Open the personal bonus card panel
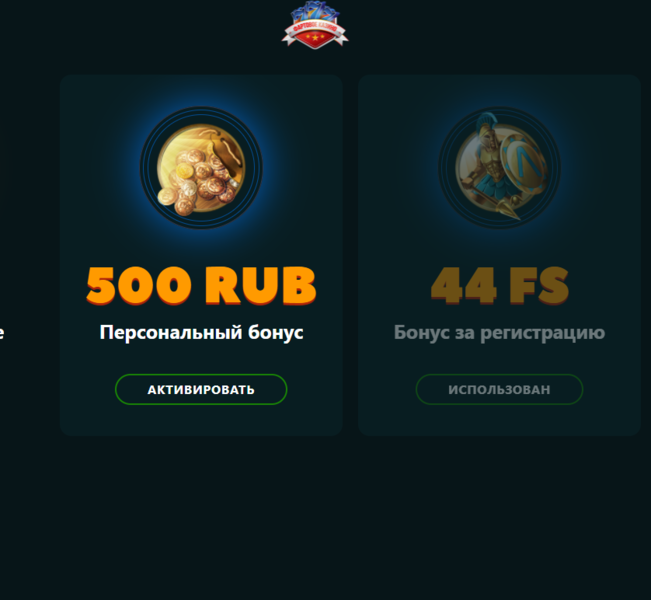The height and width of the screenshot is (600, 651). [x=201, y=255]
